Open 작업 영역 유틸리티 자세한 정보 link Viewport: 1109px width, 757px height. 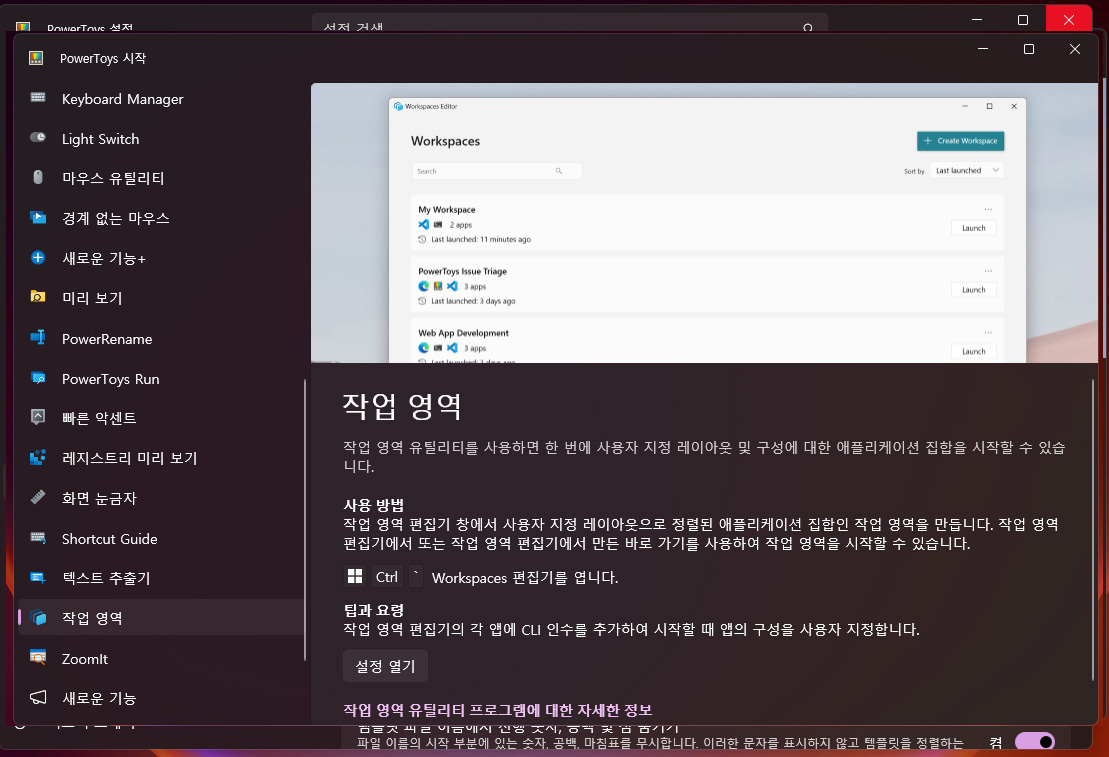point(498,710)
